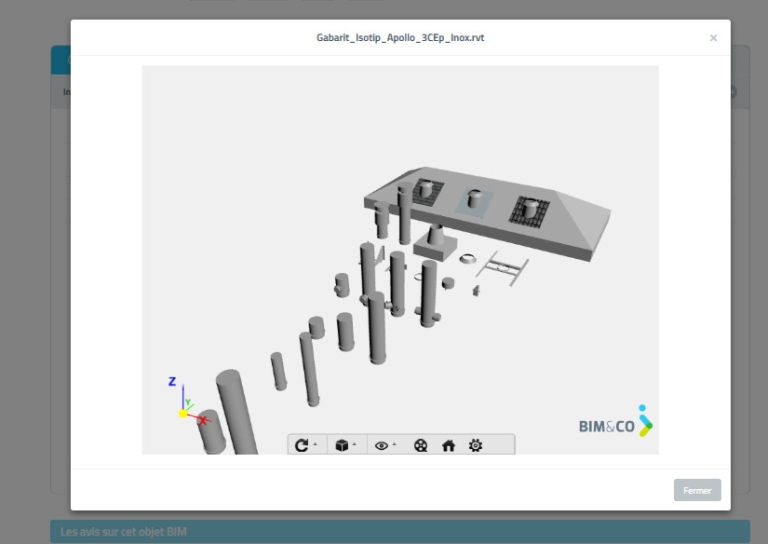Click the cone on square base component
The height and width of the screenshot is (544, 768).
[435, 241]
